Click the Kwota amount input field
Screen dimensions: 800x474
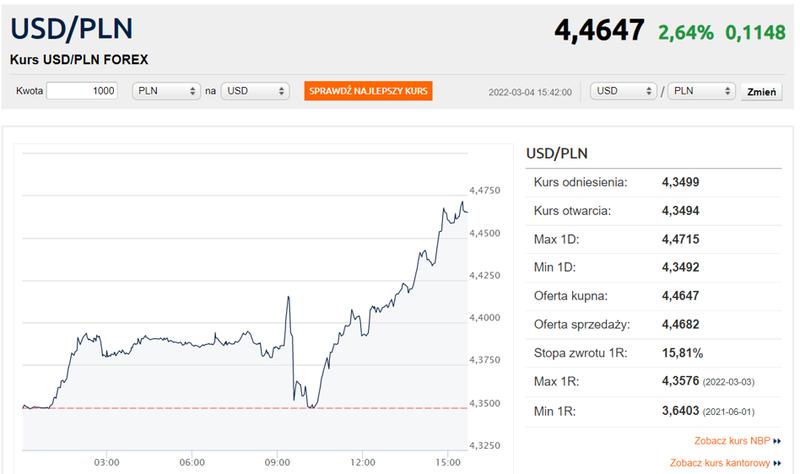[83, 91]
